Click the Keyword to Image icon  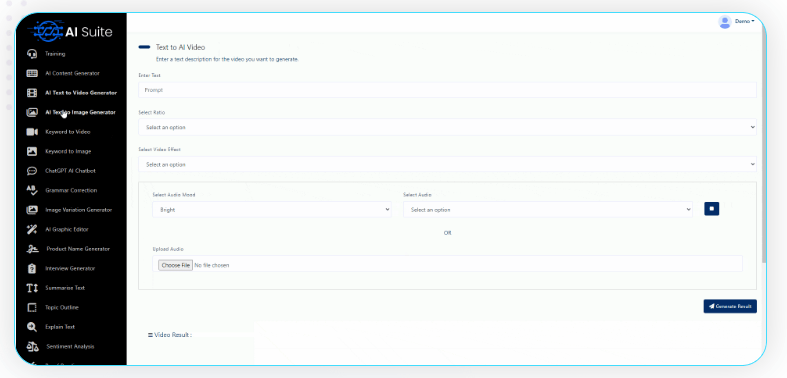click(32, 151)
